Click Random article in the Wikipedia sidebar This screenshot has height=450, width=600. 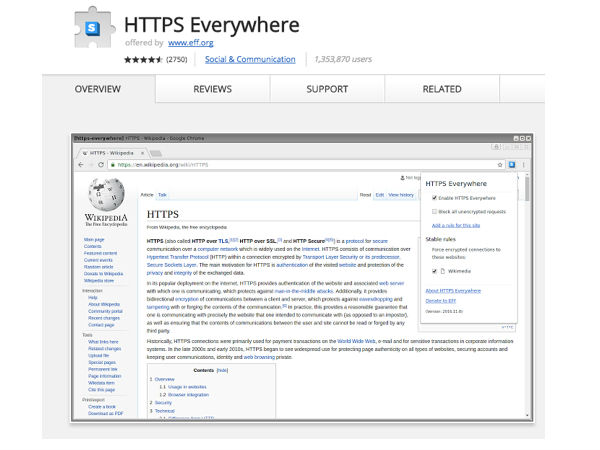point(99,267)
